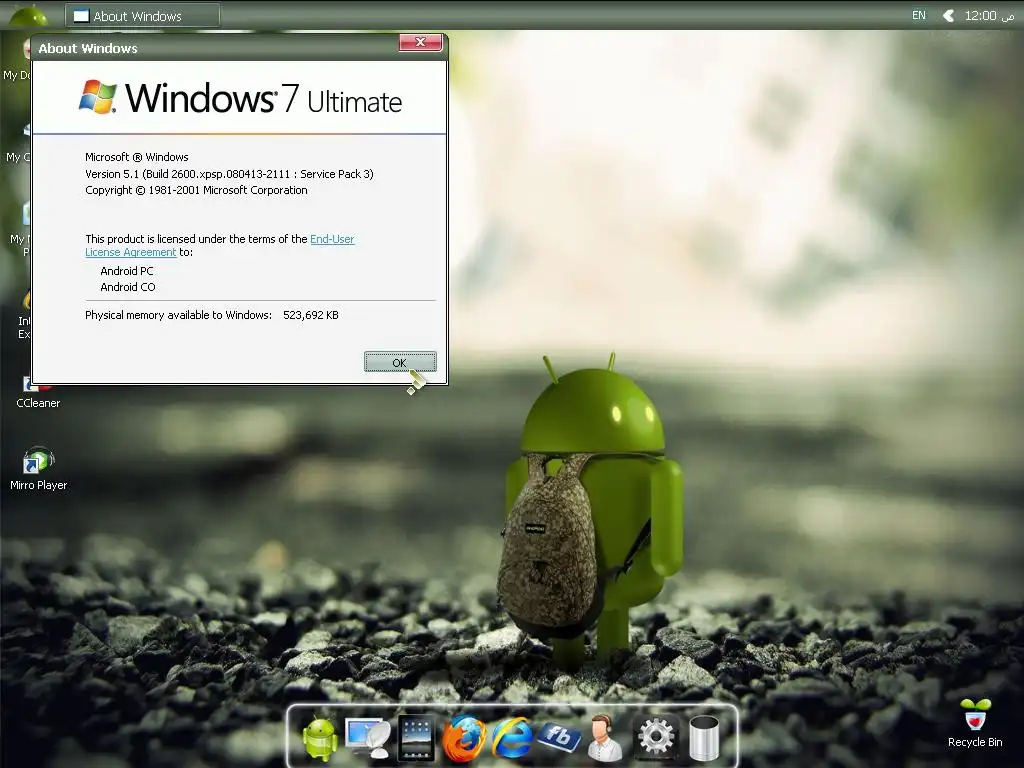Expand hidden tray icons with the arrow
Screen dimensions: 1024x768
click(x=948, y=15)
